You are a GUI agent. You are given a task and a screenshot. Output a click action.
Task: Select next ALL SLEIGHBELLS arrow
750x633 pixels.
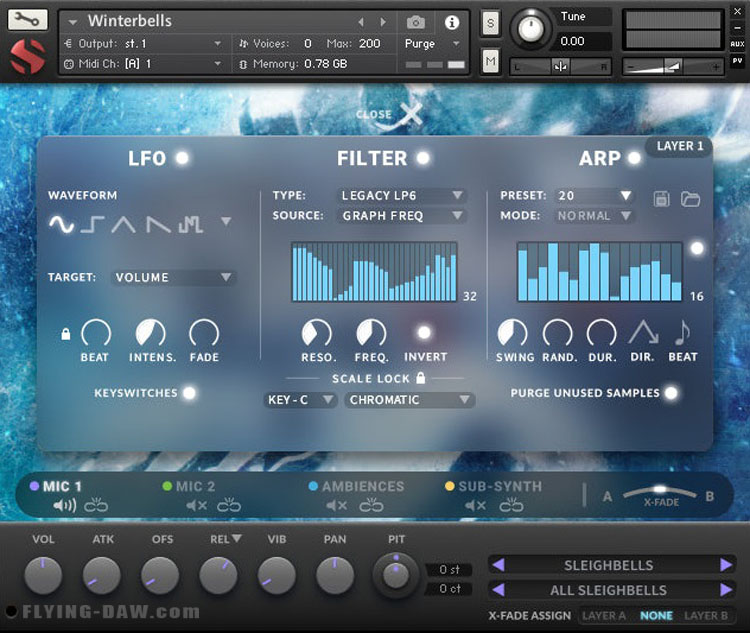pyautogui.click(x=726, y=590)
